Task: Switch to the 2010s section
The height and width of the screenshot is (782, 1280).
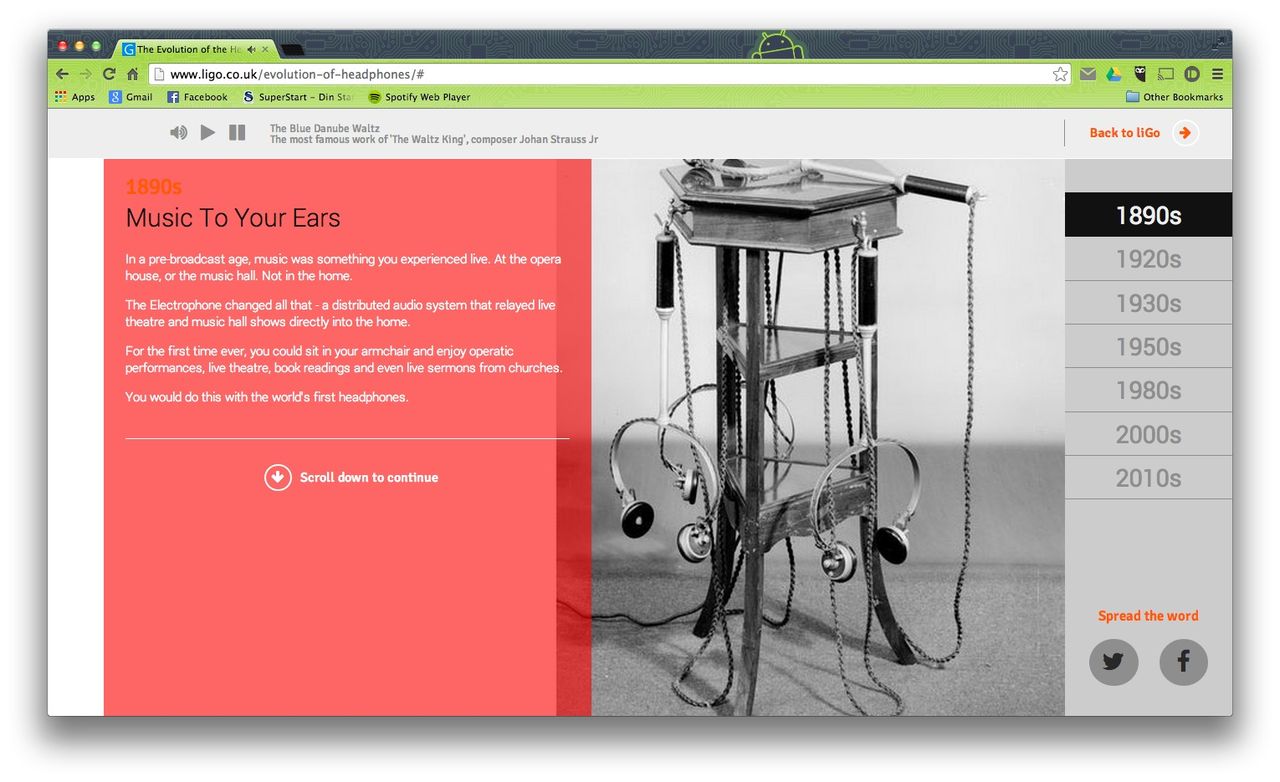Action: pos(1148,478)
